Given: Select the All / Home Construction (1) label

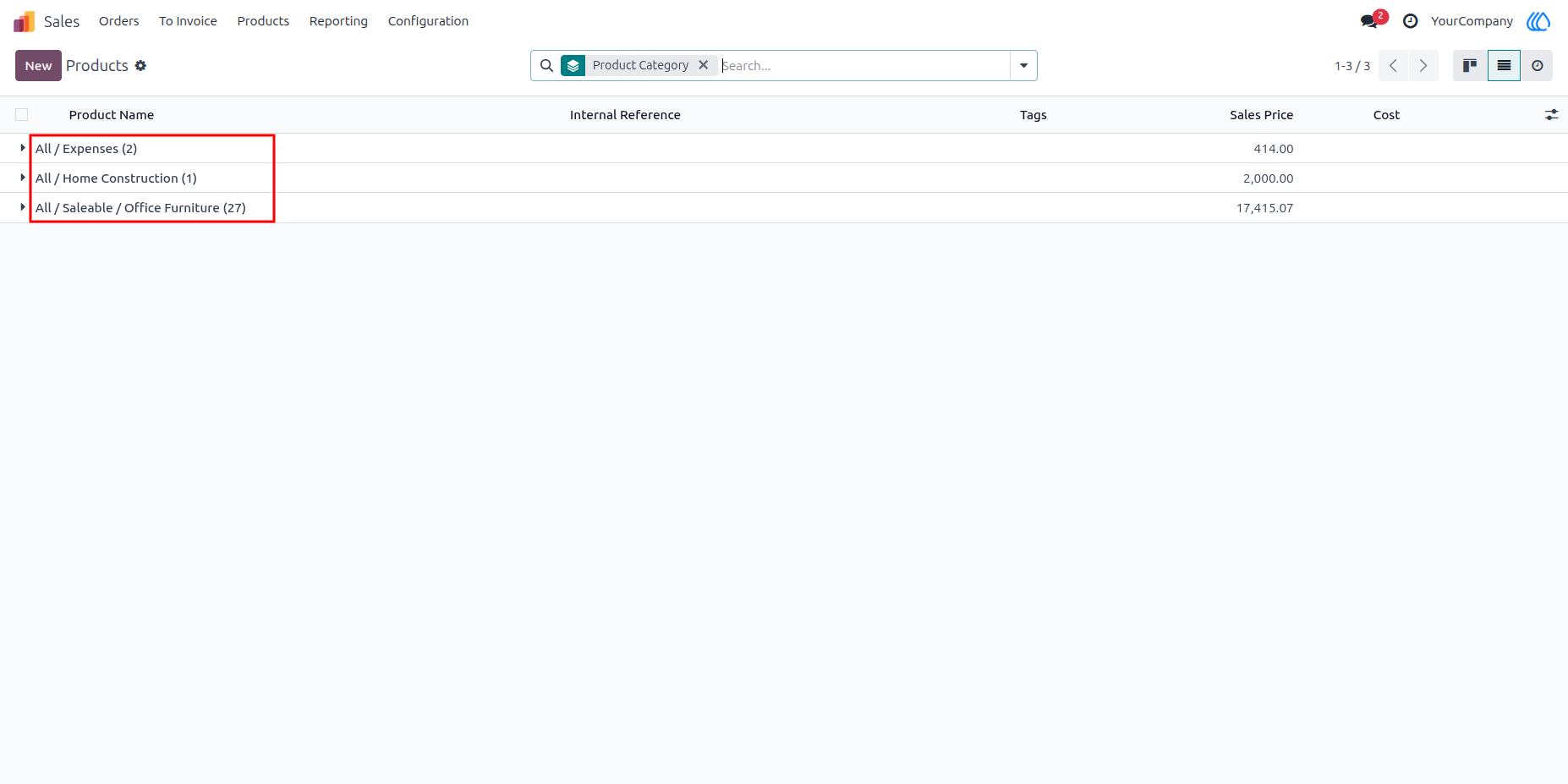Looking at the screenshot, I should 116,178.
